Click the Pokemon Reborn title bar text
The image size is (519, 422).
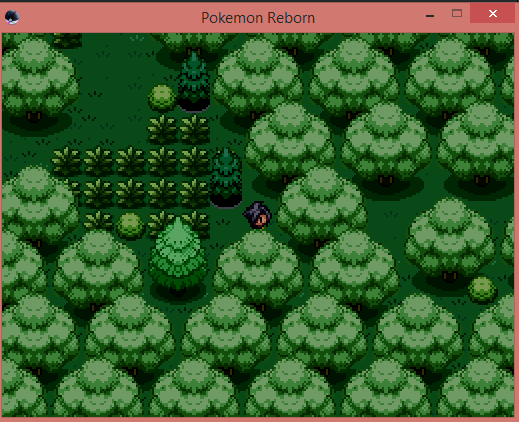pyautogui.click(x=258, y=18)
